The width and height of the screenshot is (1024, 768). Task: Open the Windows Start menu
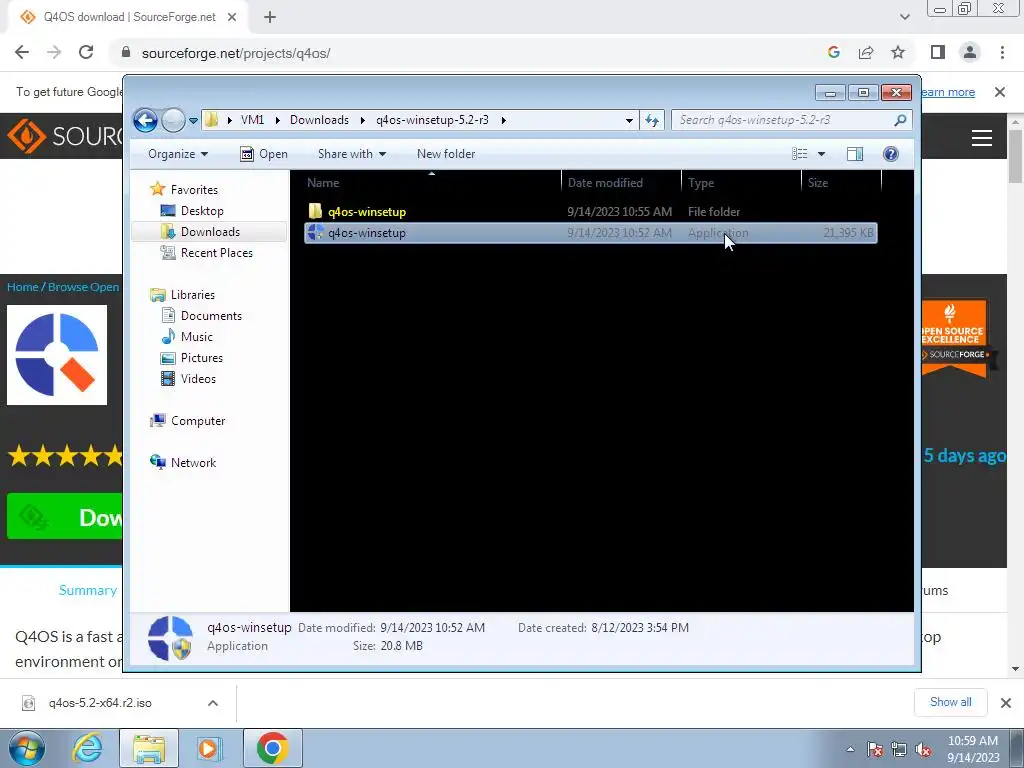(27, 748)
